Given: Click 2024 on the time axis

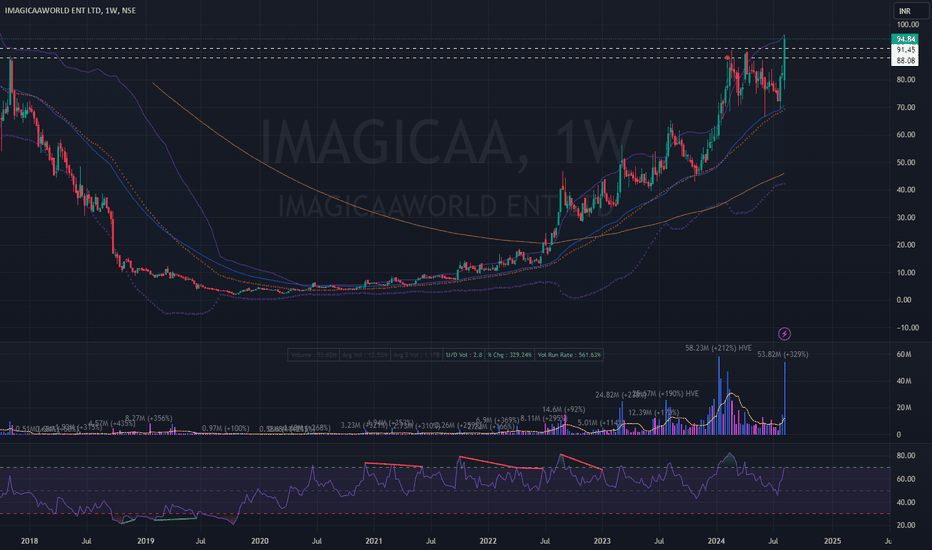Looking at the screenshot, I should 716,541.
